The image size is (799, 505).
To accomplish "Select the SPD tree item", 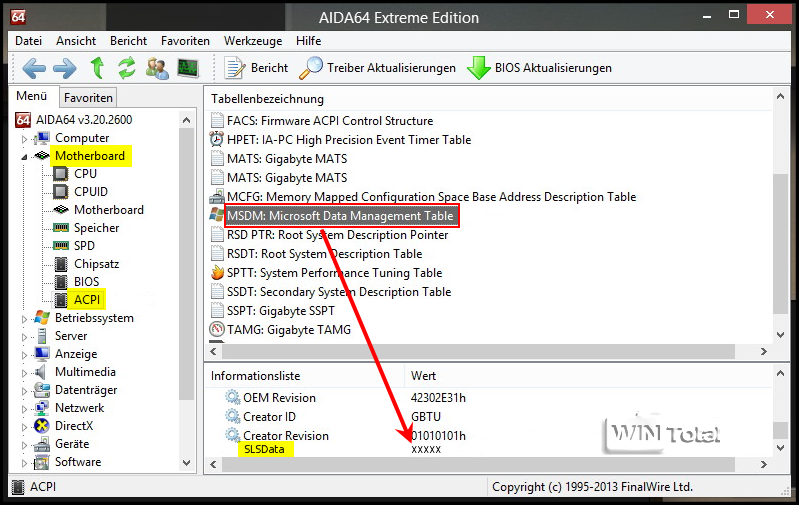I will tap(84, 246).
